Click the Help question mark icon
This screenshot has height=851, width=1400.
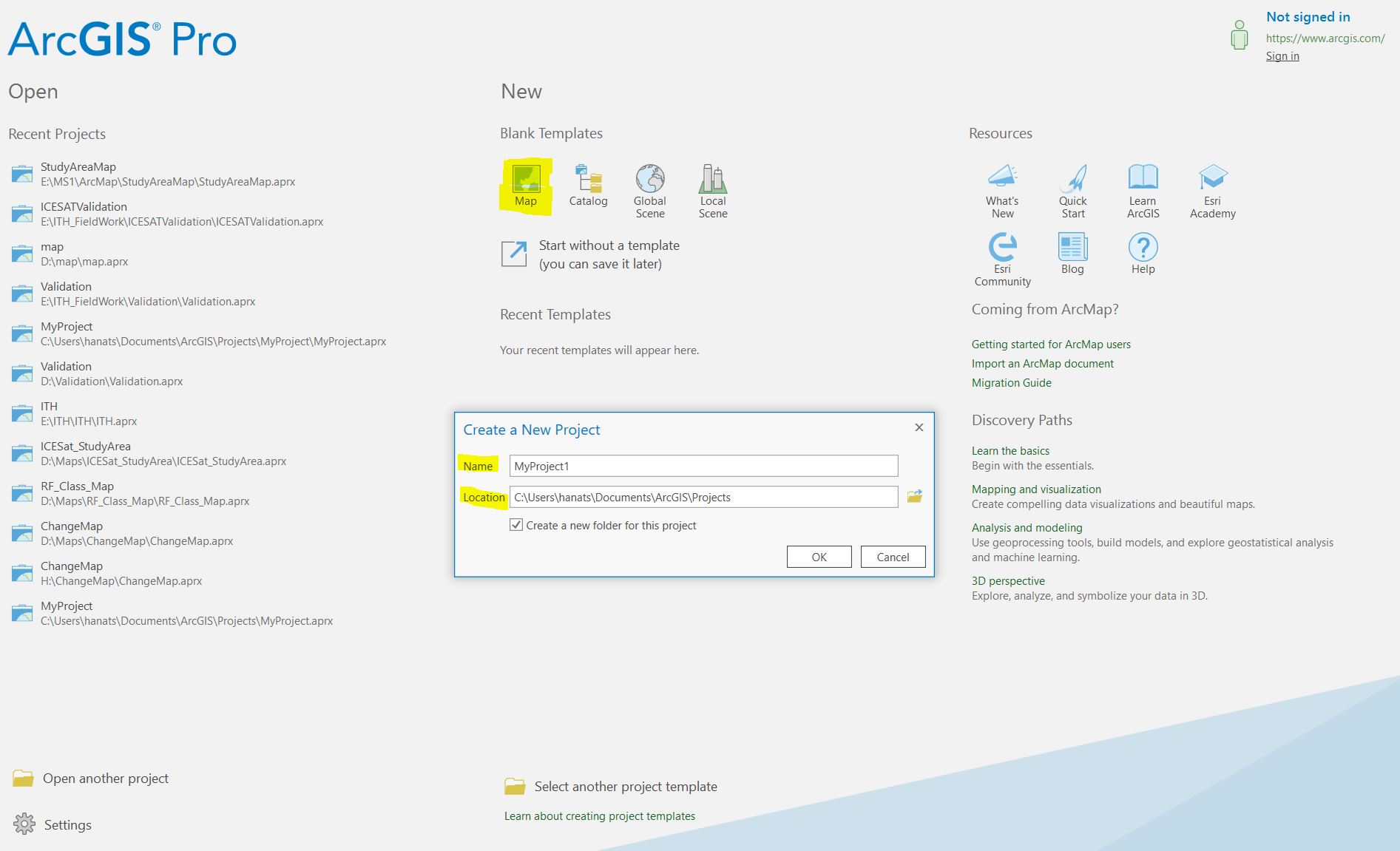pos(1143,247)
